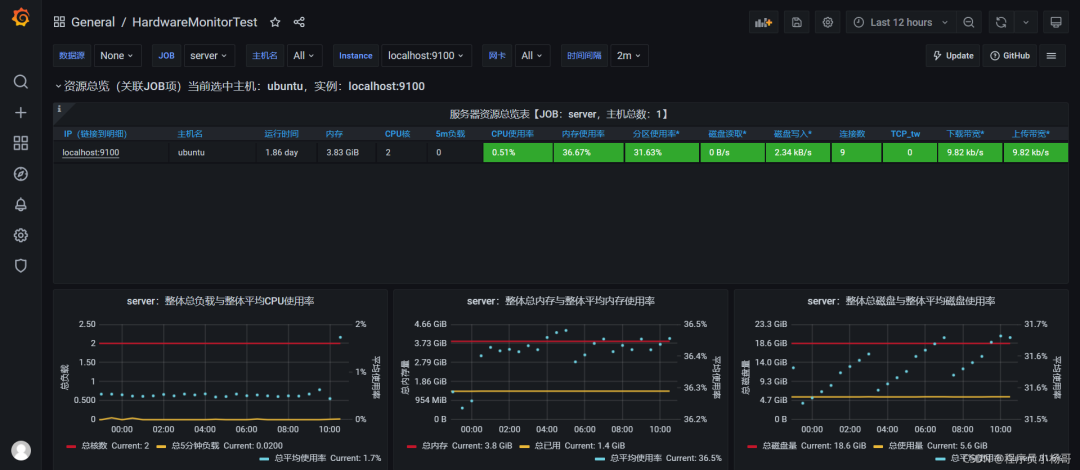
Task: Click the plus Create icon in sidebar
Action: [21, 113]
